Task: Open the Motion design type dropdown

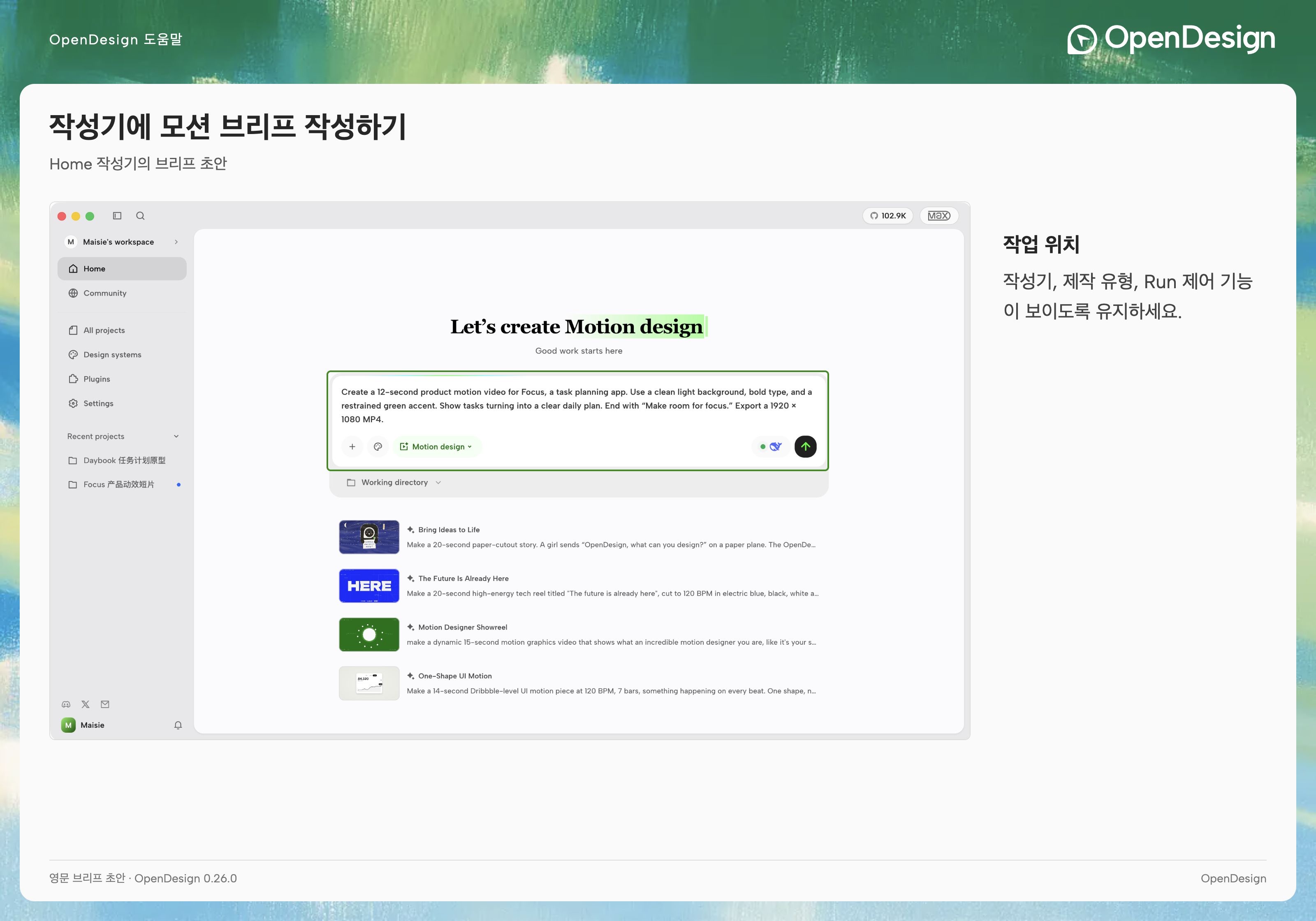Action: 437,447
